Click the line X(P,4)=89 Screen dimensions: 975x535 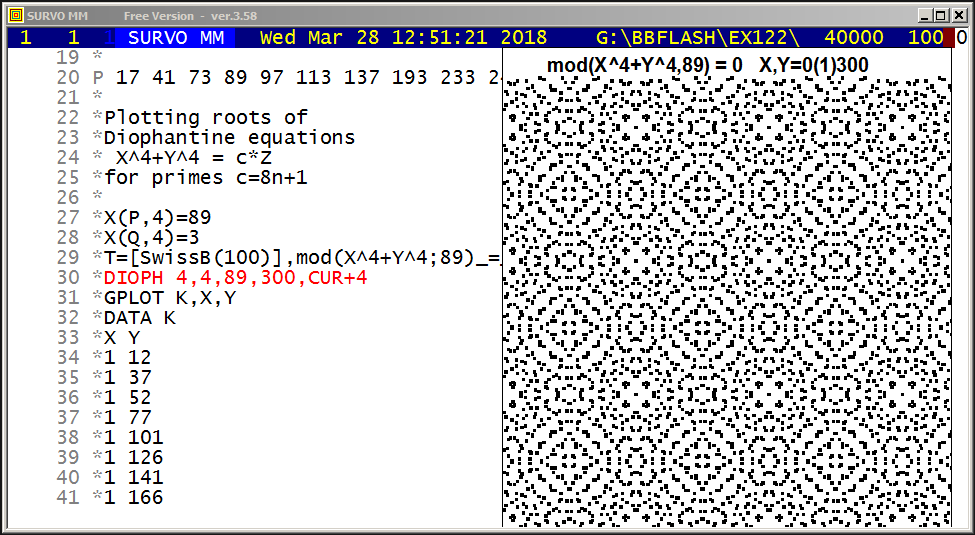[158, 217]
